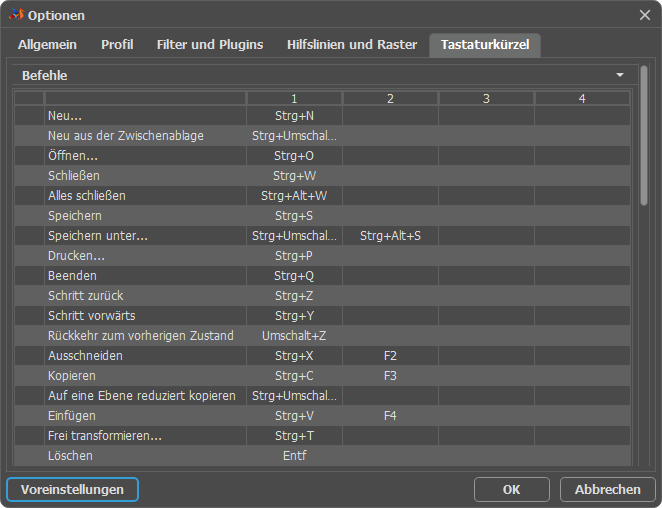Screen dimensions: 662x508
Task: Click the Strg+Alt+S shortcut cell
Action: point(390,236)
